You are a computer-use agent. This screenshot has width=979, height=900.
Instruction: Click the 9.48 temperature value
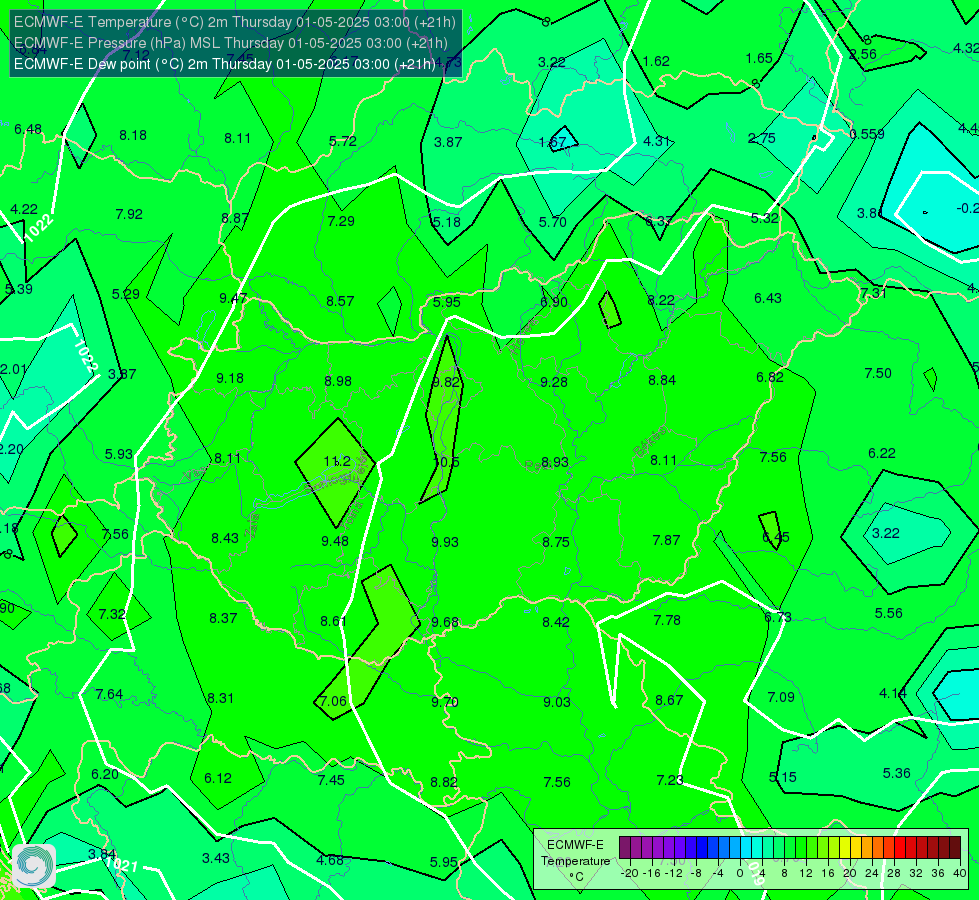point(335,541)
